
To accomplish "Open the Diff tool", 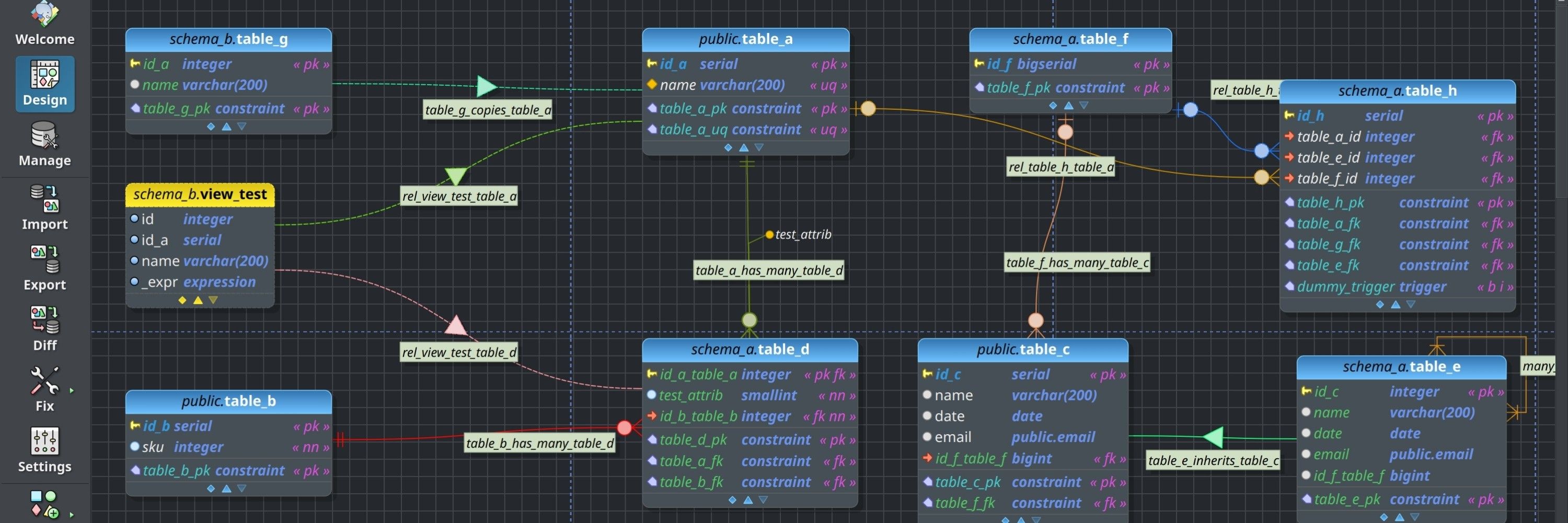I will coord(44,329).
